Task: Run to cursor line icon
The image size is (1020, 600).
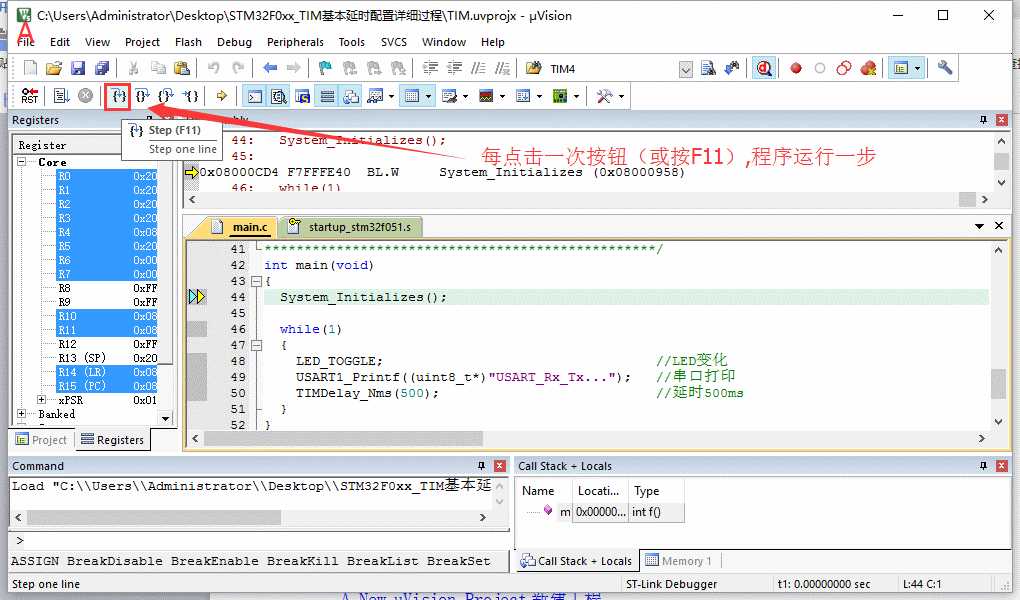Action: pyautogui.click(x=190, y=96)
